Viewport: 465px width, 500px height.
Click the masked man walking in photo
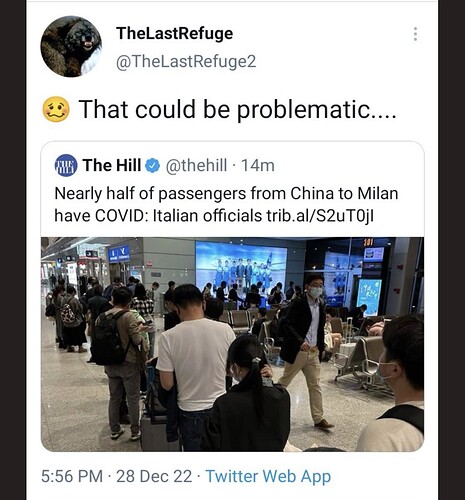point(305,350)
